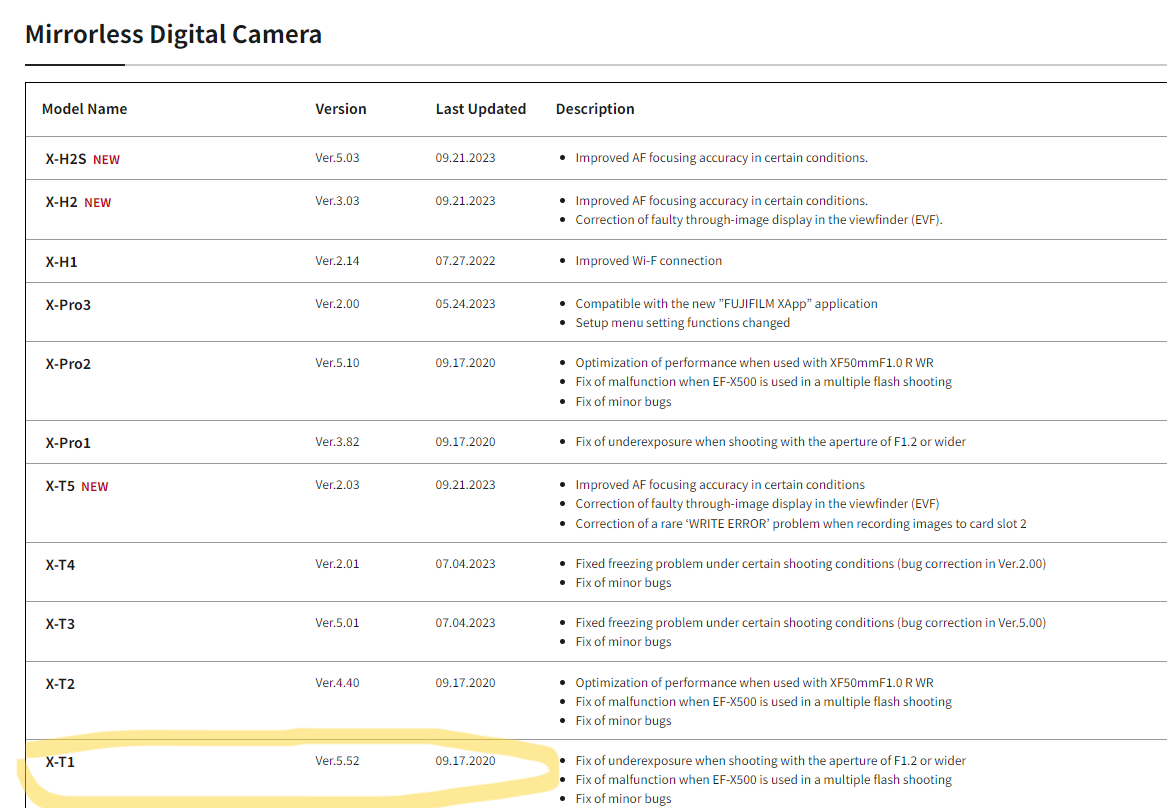Select version text Ver.2.03
This screenshot has width=1167, height=808.
click(x=337, y=485)
